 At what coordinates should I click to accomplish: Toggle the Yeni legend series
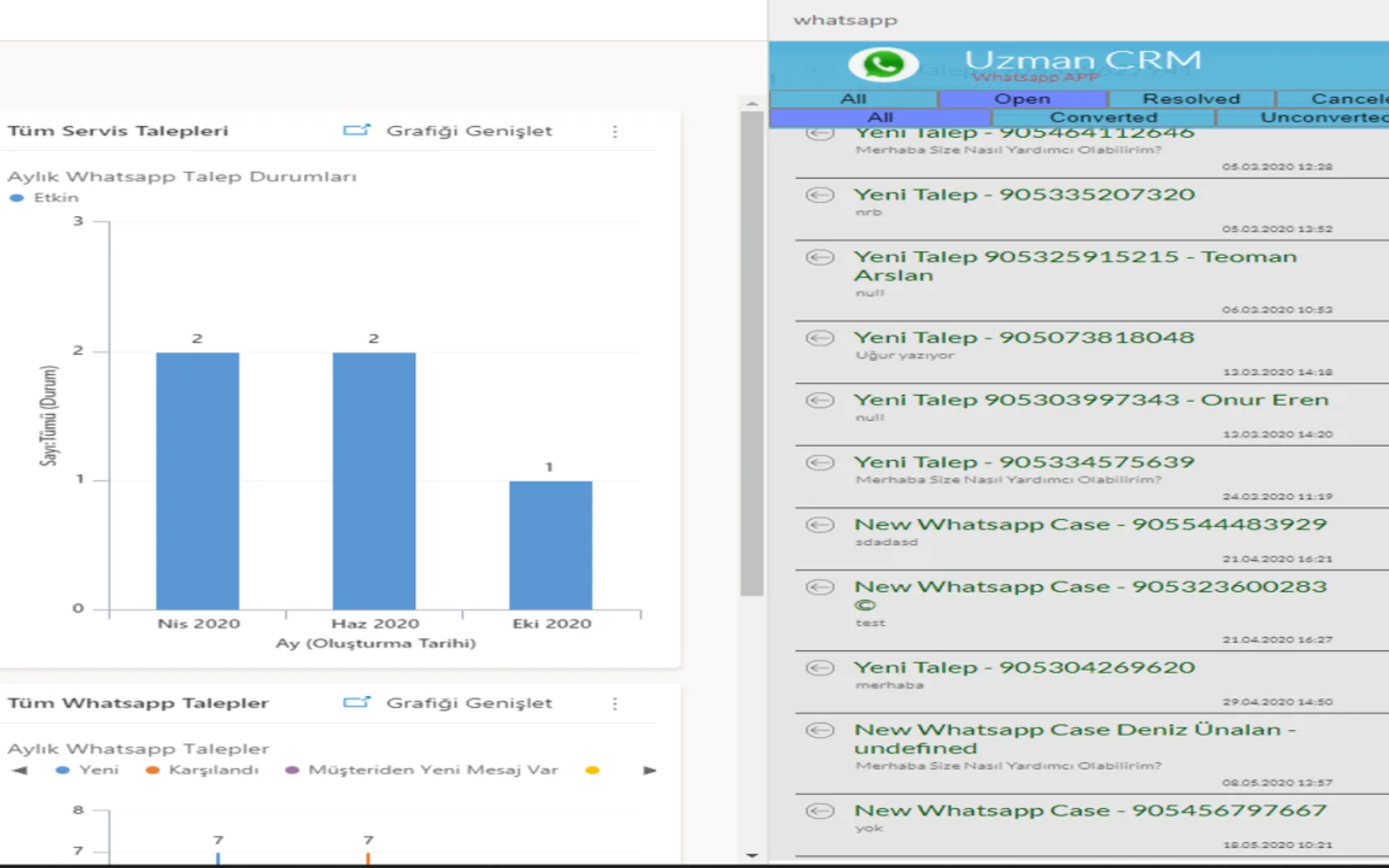[87, 770]
